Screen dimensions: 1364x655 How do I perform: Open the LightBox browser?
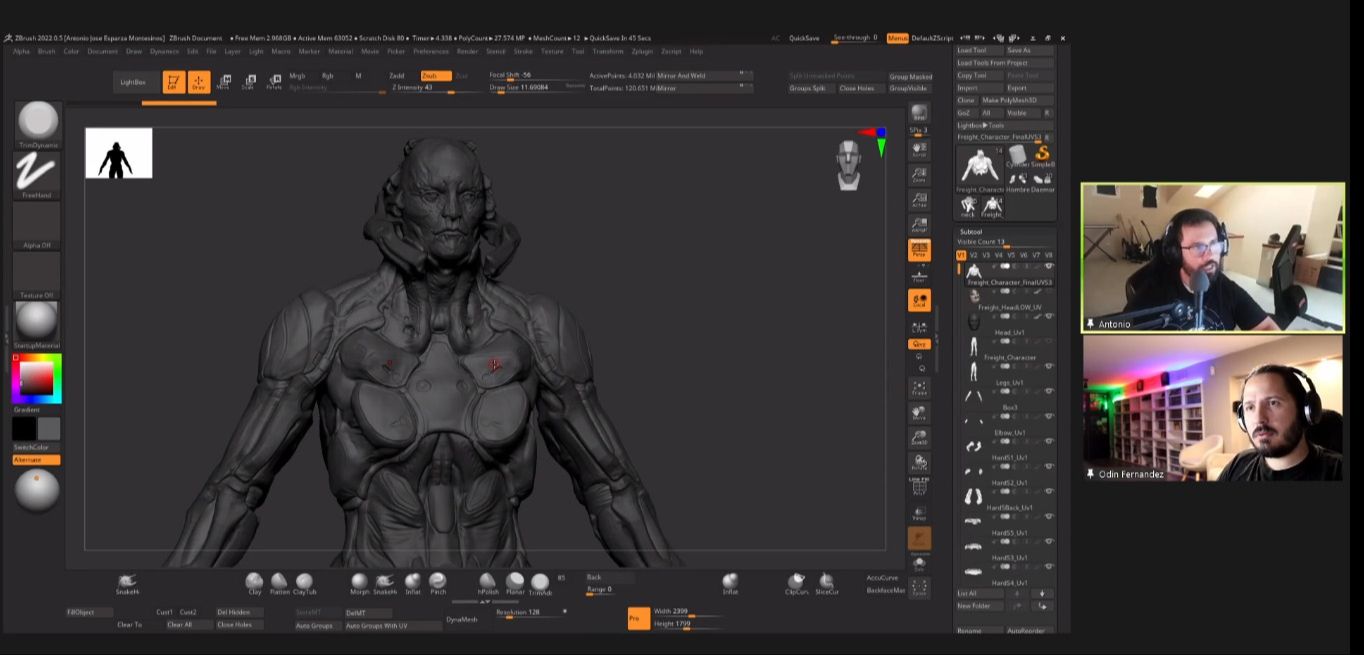(133, 82)
